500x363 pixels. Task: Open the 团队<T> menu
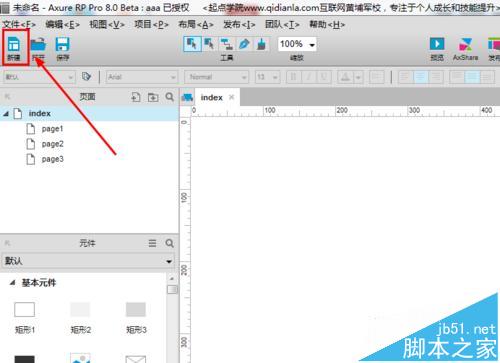(x=282, y=25)
